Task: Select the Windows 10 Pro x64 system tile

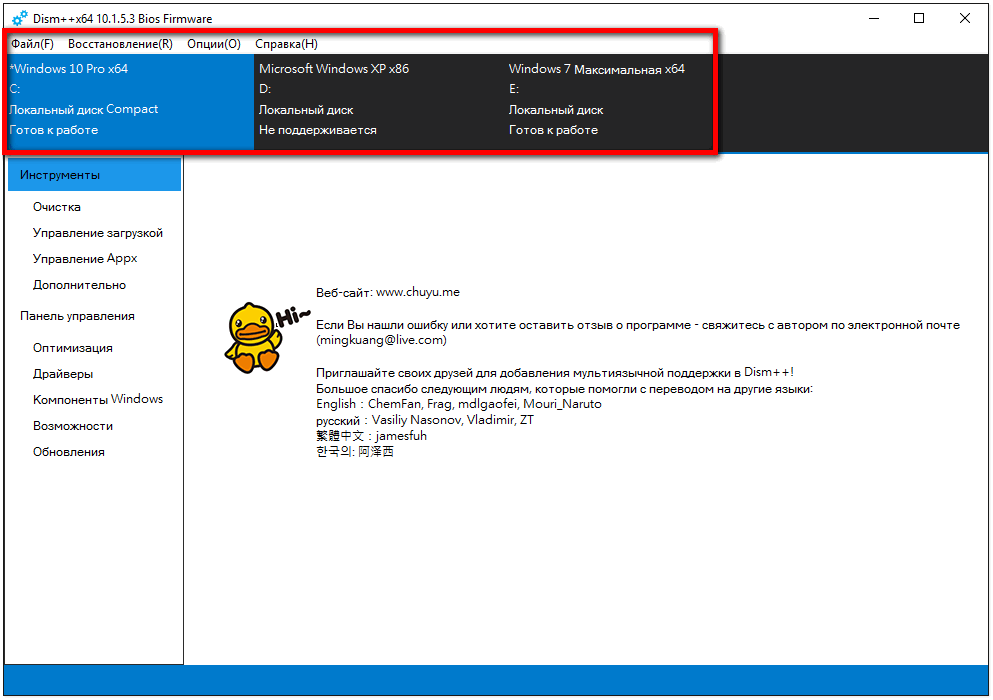Action: coord(130,100)
